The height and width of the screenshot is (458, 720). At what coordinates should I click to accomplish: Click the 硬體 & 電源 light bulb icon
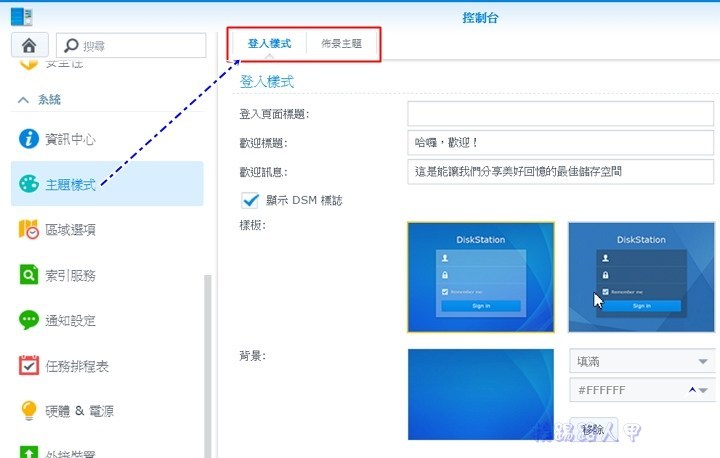pyautogui.click(x=28, y=410)
